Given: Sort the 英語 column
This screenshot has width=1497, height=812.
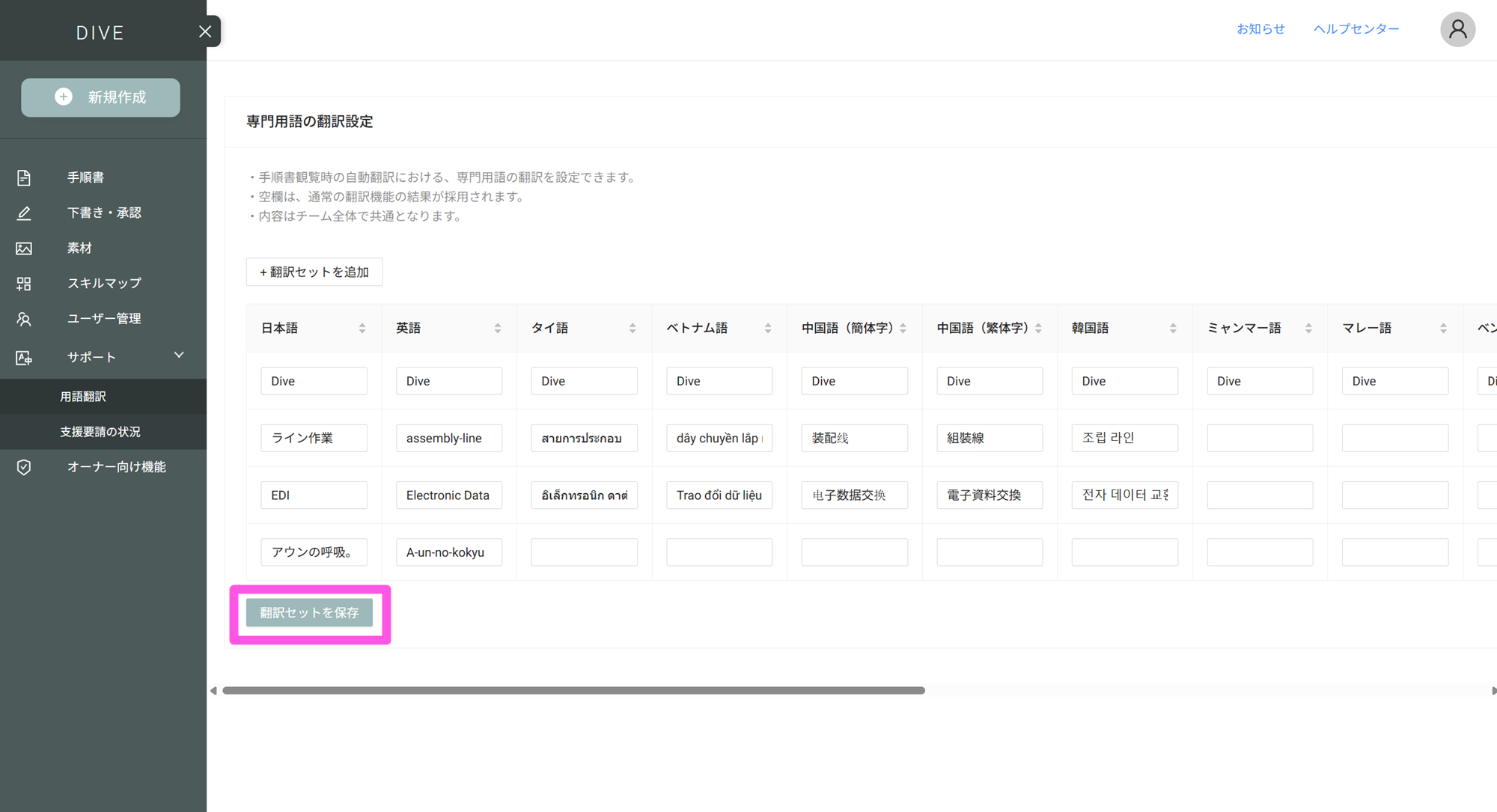Looking at the screenshot, I should [498, 329].
